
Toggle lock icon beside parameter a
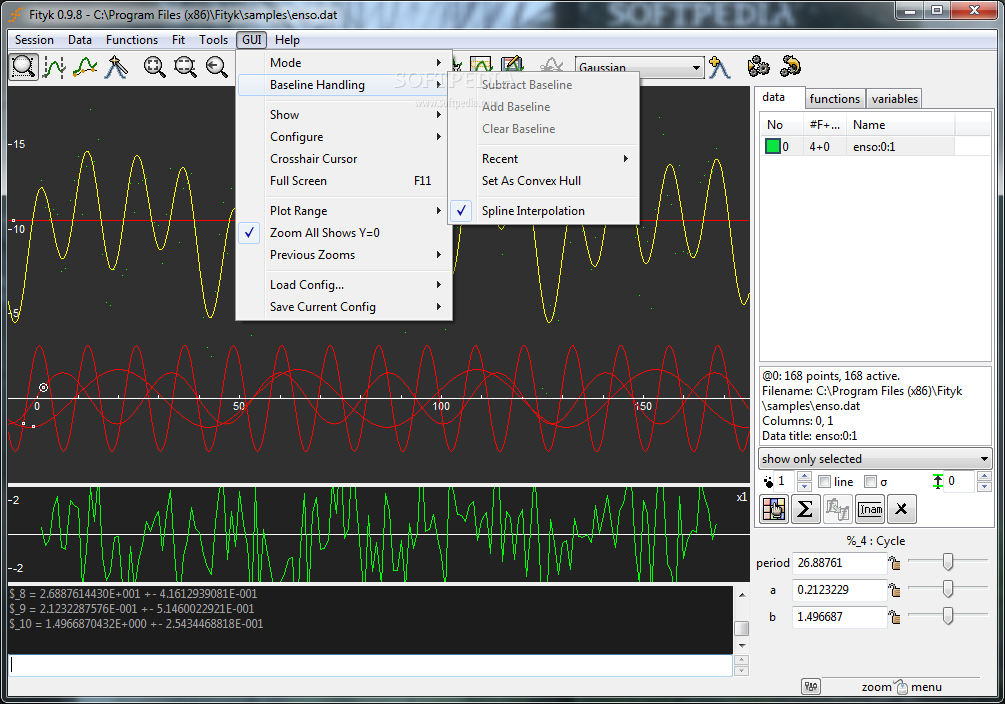894,590
